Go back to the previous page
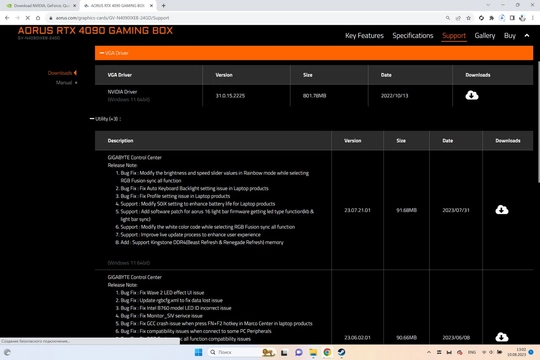This screenshot has width=540, height=360. (7, 18)
